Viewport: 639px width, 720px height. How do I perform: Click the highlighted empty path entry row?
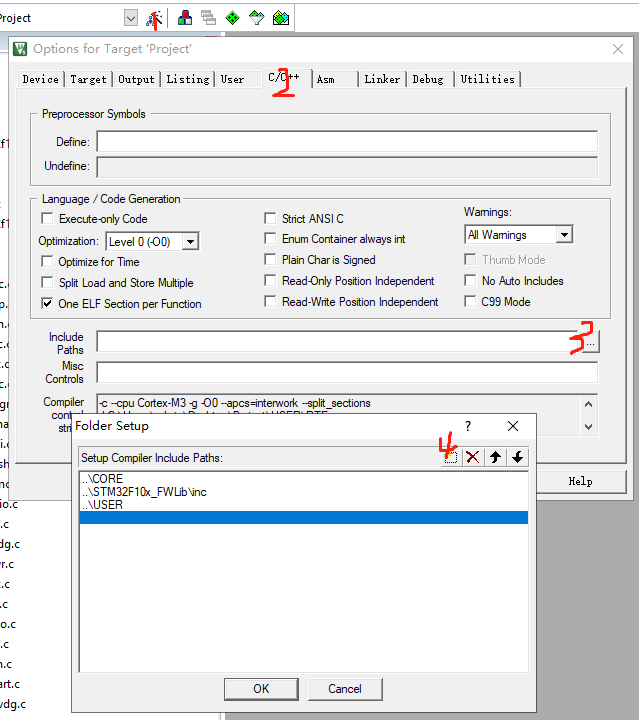[303, 518]
